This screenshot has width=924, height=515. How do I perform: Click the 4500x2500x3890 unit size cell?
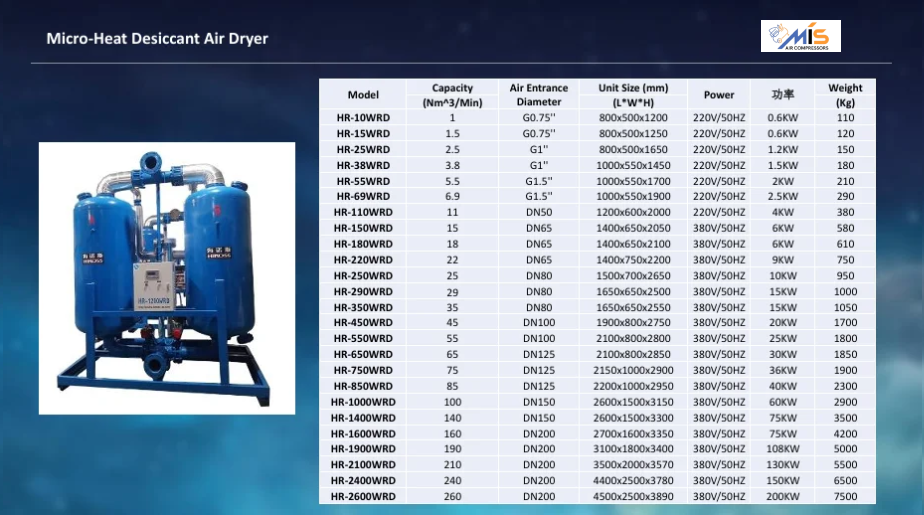coord(633,496)
